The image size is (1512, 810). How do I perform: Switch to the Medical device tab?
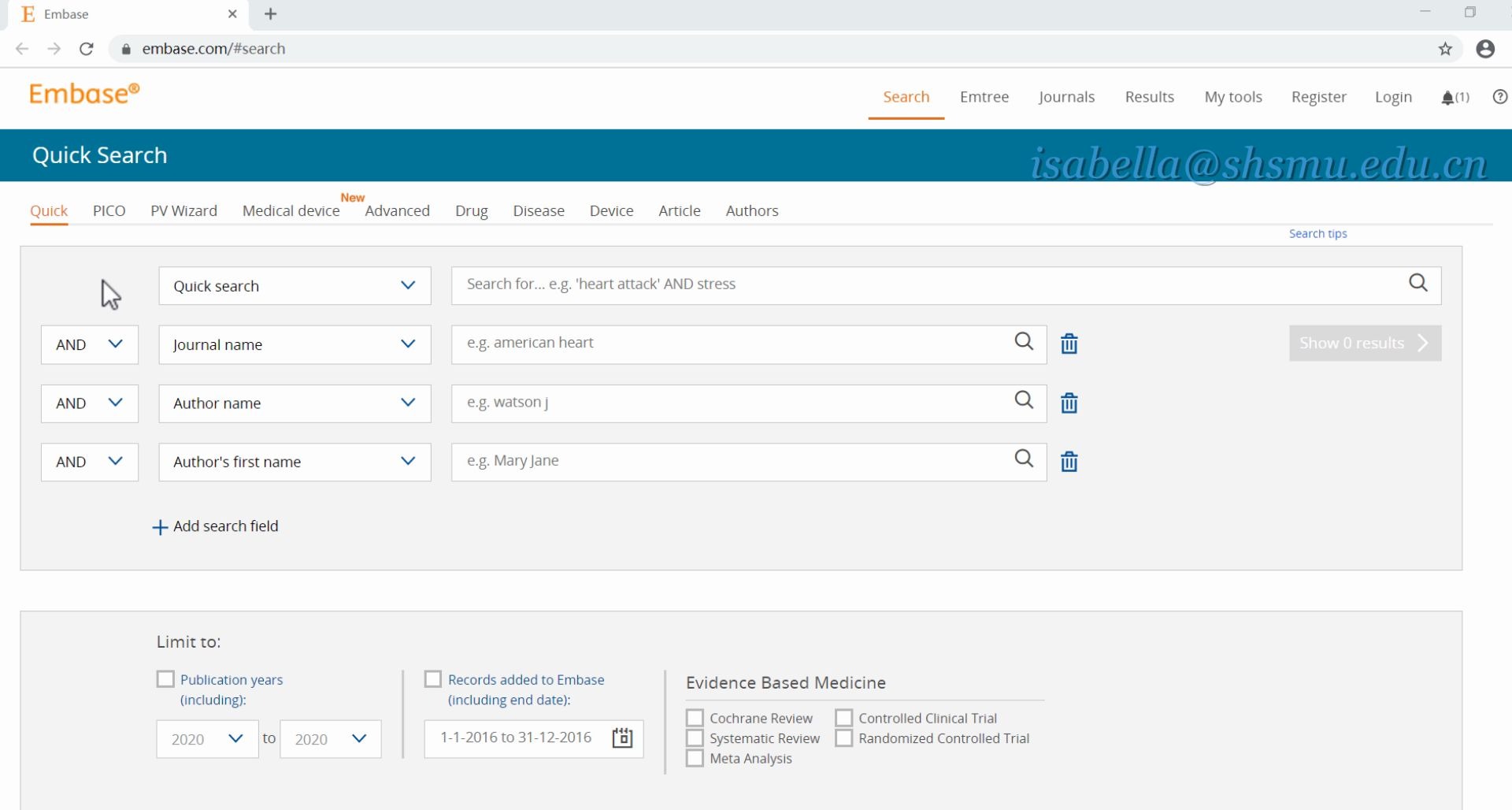(x=291, y=210)
